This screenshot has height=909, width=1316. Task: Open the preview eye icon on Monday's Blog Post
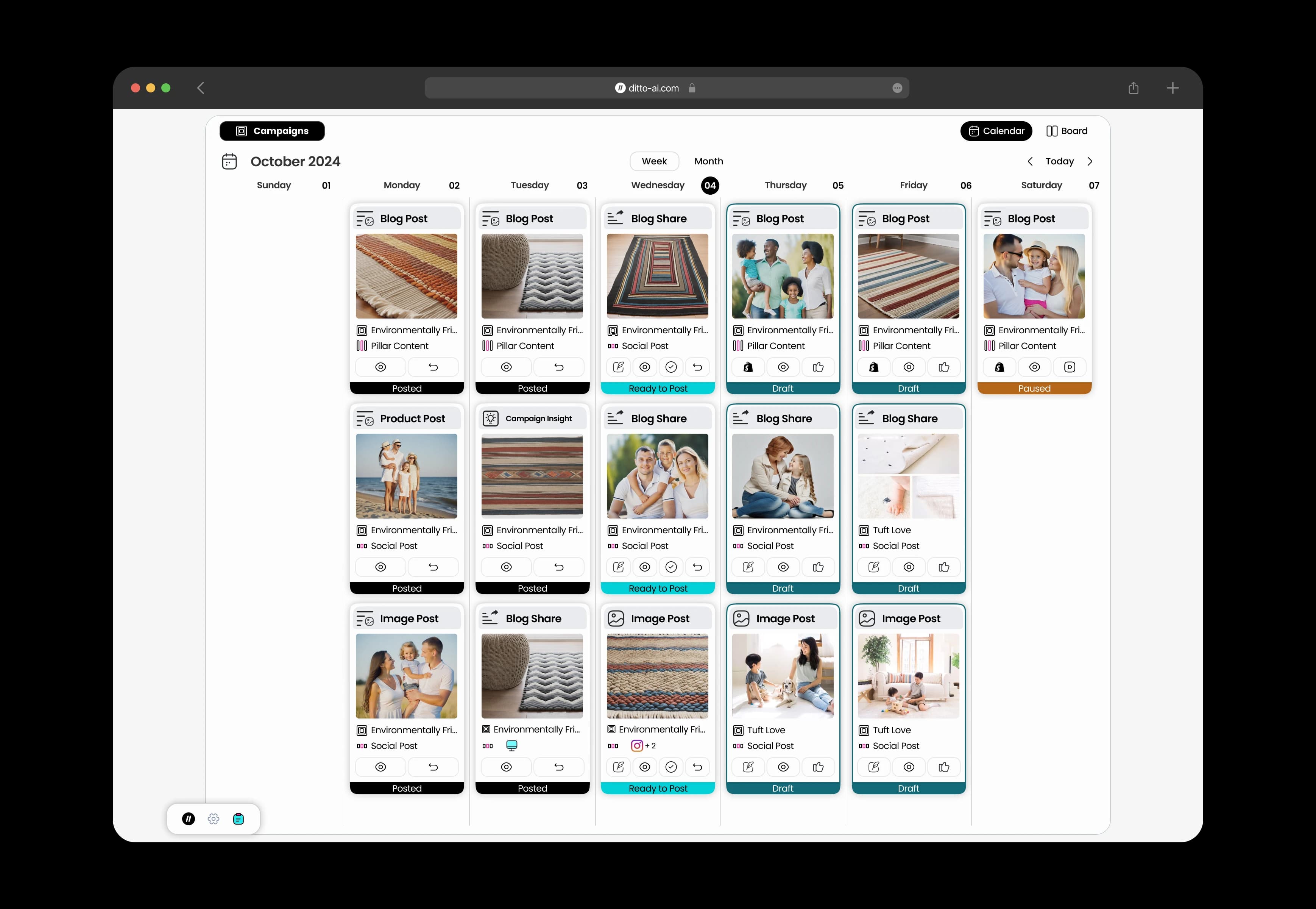(x=380, y=367)
